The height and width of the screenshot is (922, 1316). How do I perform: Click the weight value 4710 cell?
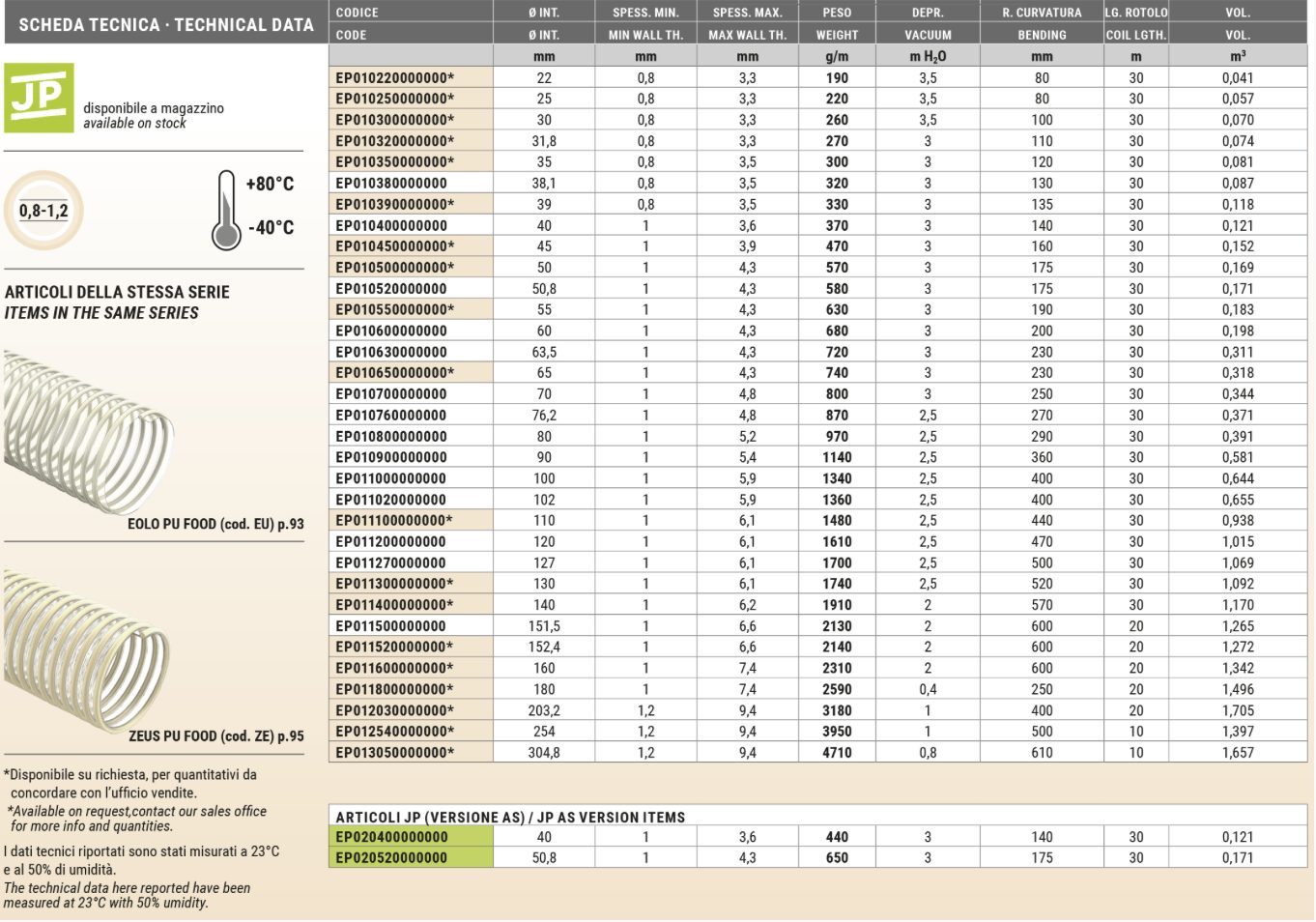(x=837, y=753)
